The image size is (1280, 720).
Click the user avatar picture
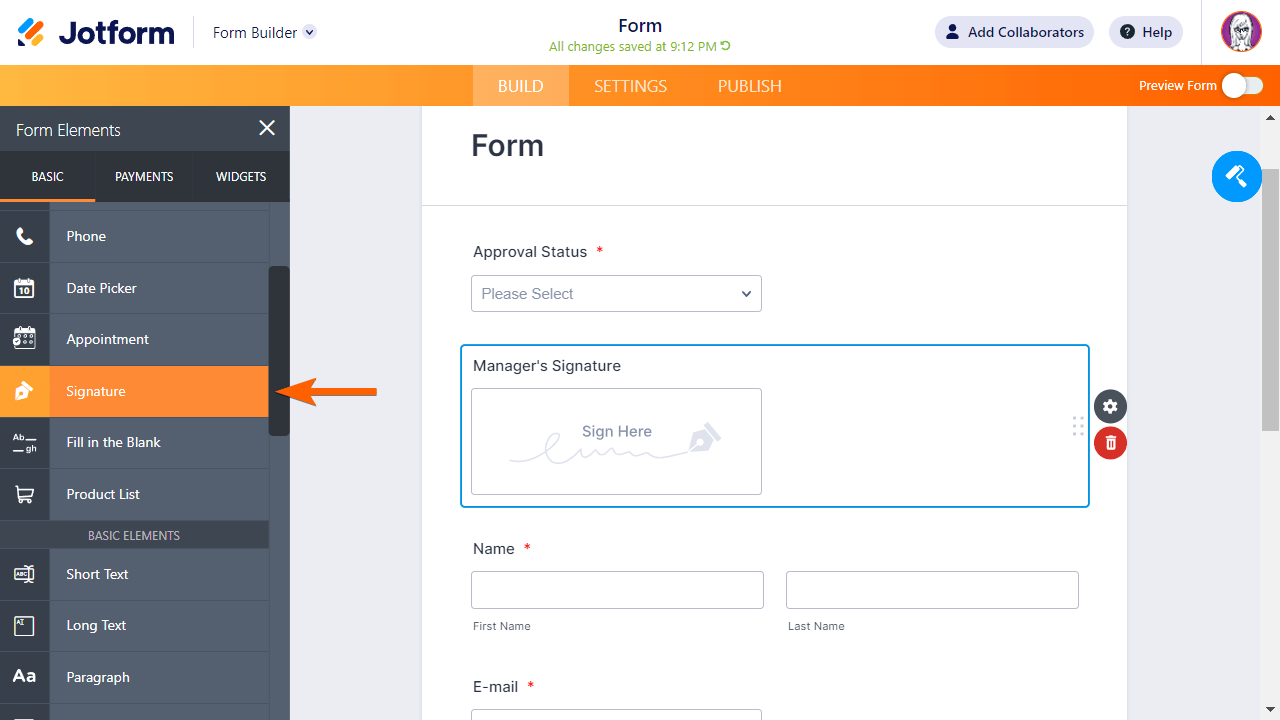pyautogui.click(x=1241, y=32)
